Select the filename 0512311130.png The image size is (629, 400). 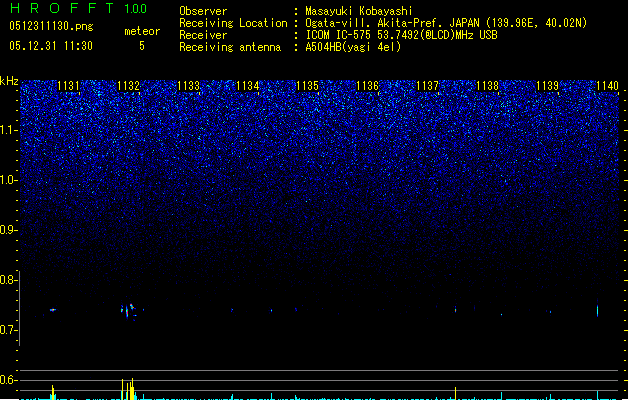point(51,26)
